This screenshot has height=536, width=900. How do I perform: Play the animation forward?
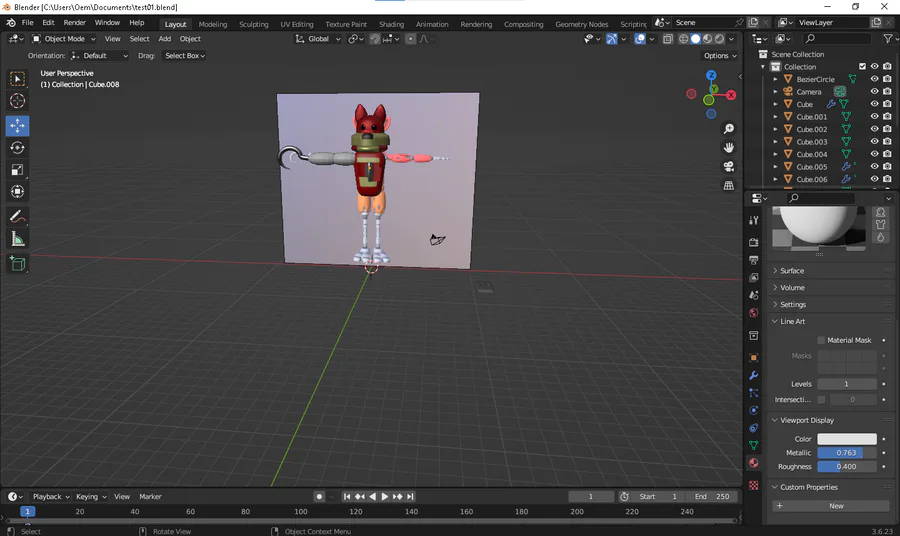click(385, 496)
